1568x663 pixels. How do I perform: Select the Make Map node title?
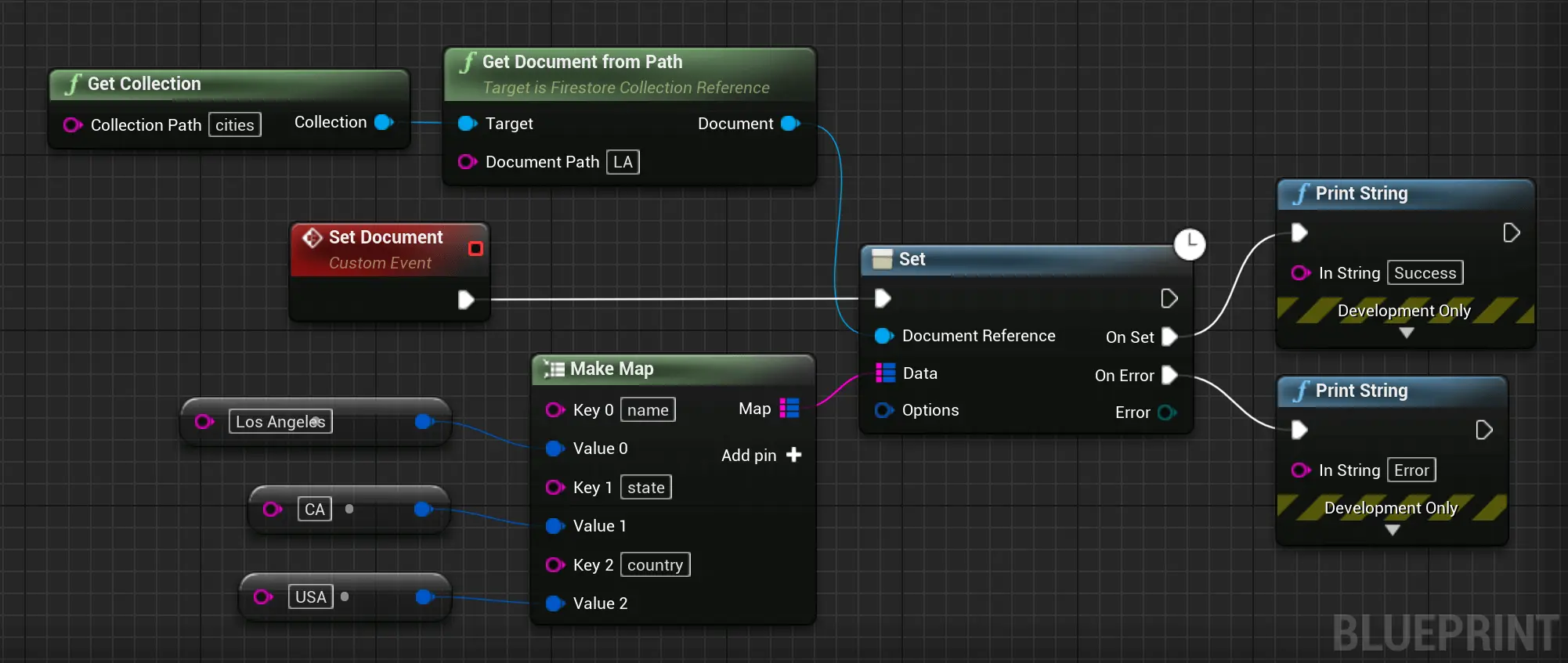(612, 369)
